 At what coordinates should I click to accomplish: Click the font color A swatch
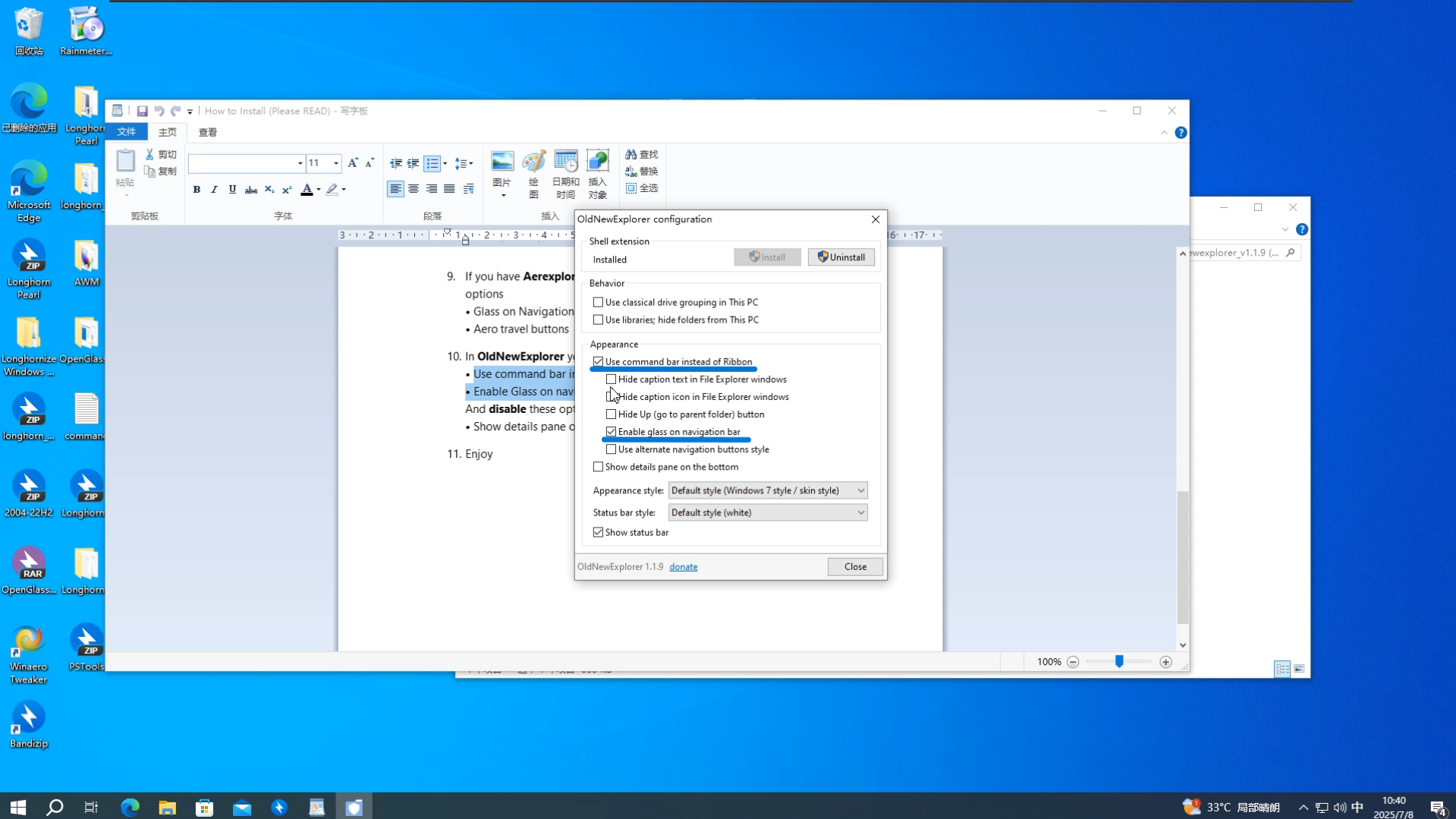click(x=307, y=190)
